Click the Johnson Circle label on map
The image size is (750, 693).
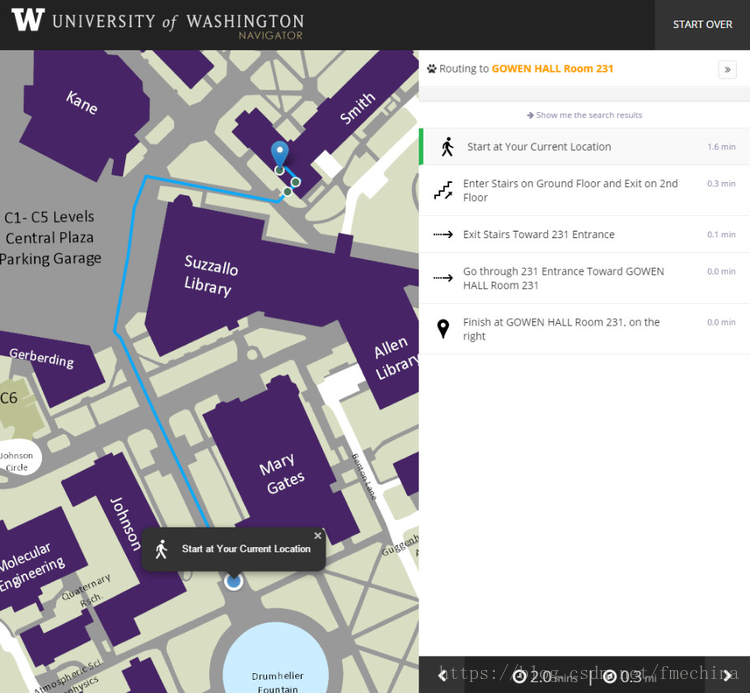(17, 462)
